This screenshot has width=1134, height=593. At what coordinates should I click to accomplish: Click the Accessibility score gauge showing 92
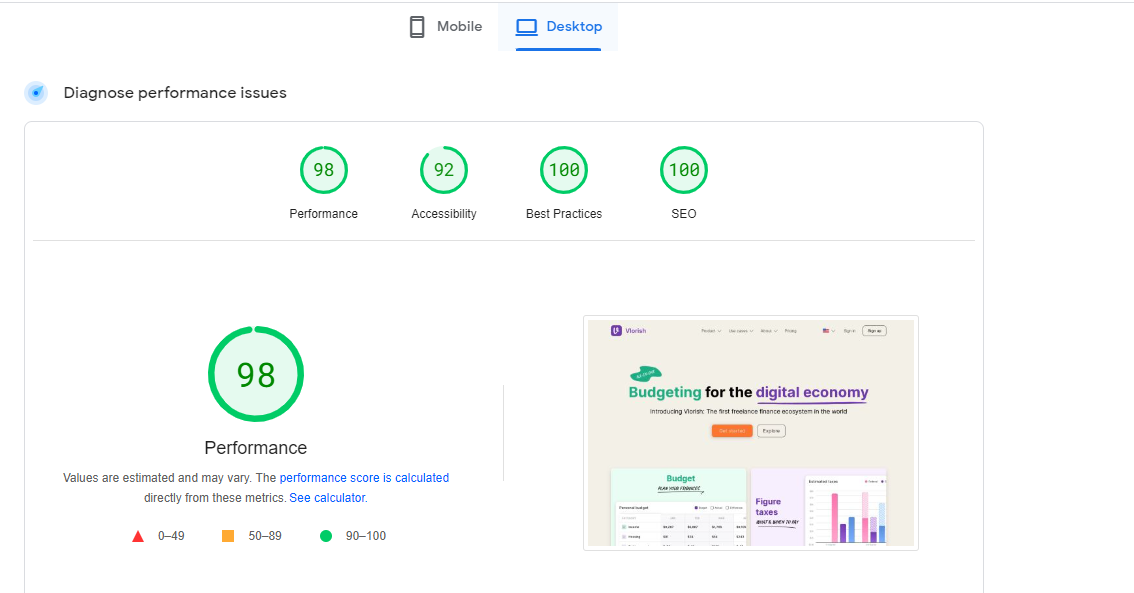[443, 170]
